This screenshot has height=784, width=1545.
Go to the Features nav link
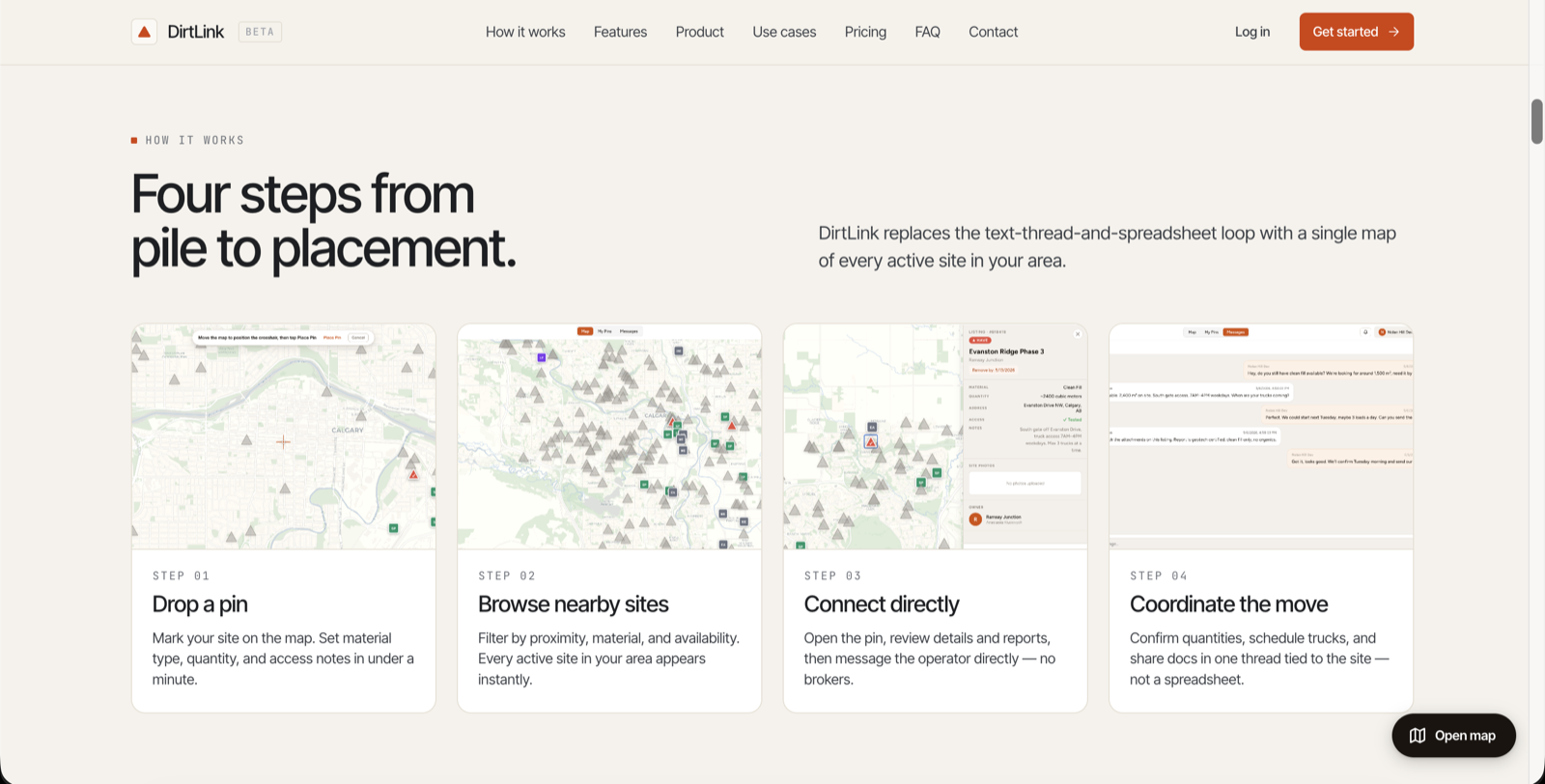tap(620, 32)
